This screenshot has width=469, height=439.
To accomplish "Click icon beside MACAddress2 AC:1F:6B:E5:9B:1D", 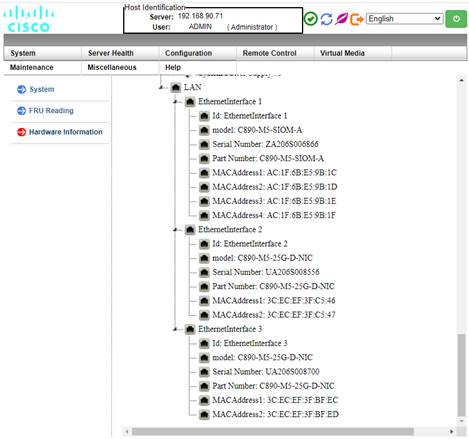I will click(x=204, y=187).
